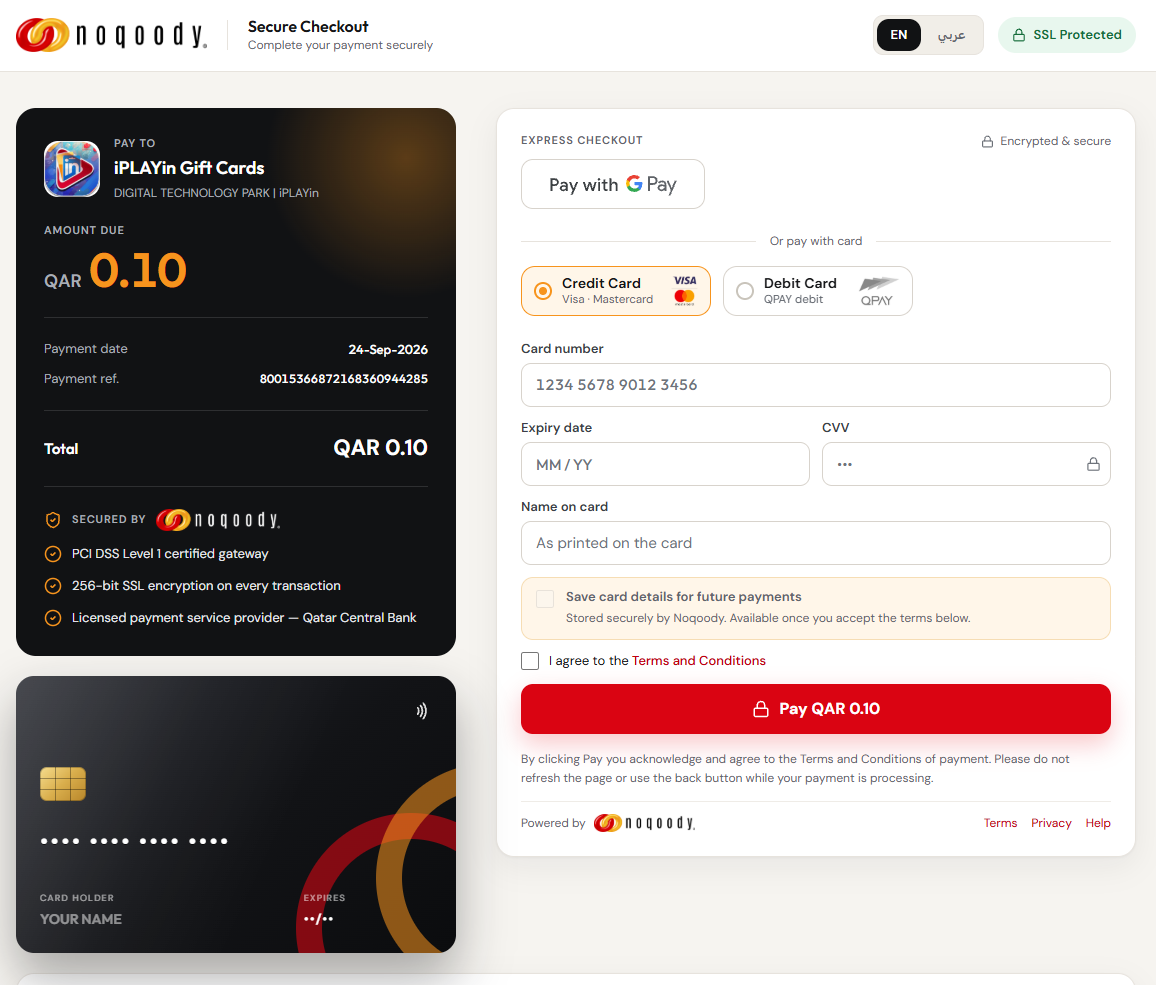Click DIGITAL TECHNOLOGY PARK | iPLAYin text
Image resolution: width=1156 pixels, height=985 pixels.
pyautogui.click(x=216, y=193)
